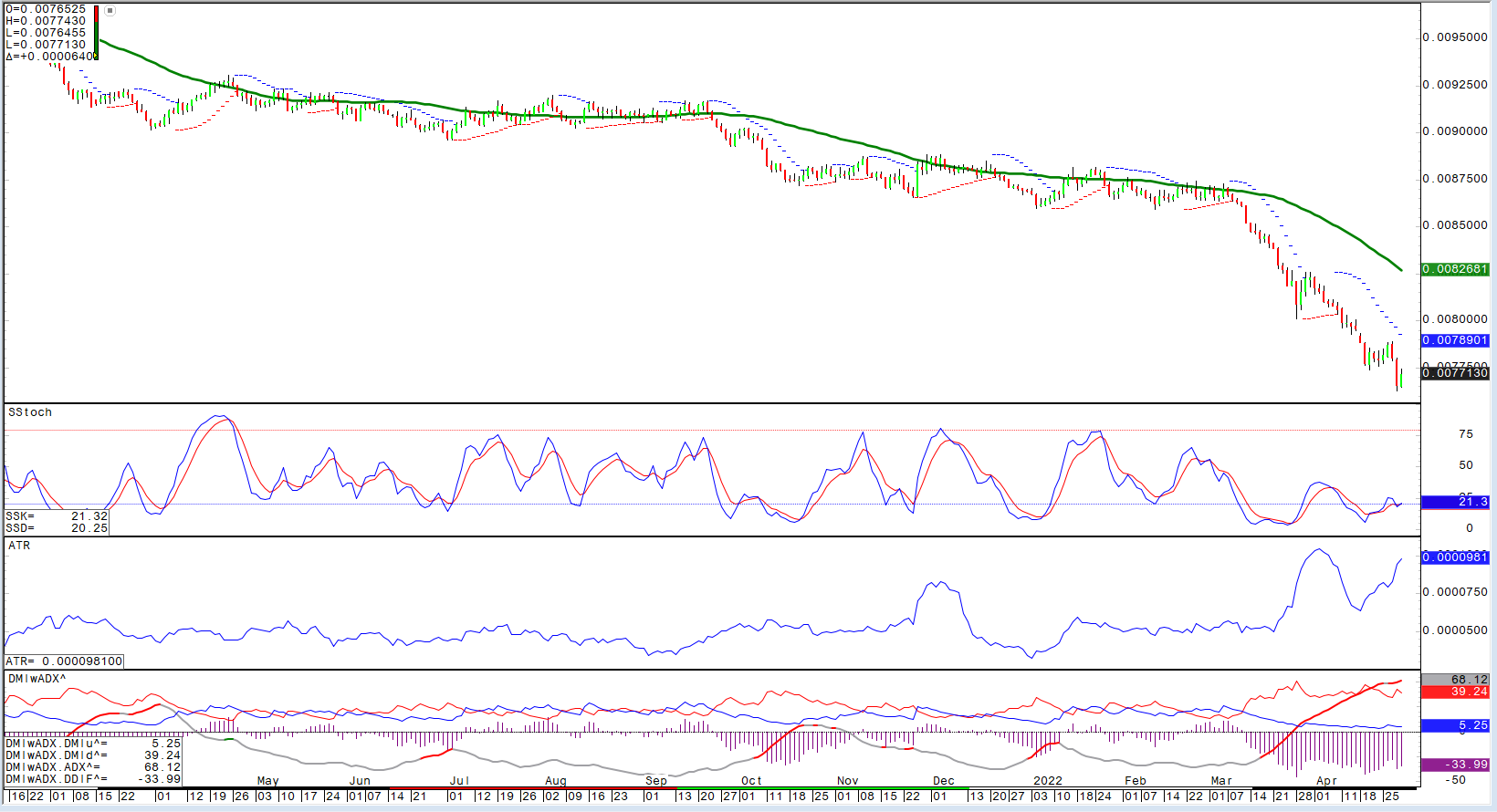The width and height of the screenshot is (1497, 812).
Task: Select the Δ=+0.0000640 change value
Action: 50,57
